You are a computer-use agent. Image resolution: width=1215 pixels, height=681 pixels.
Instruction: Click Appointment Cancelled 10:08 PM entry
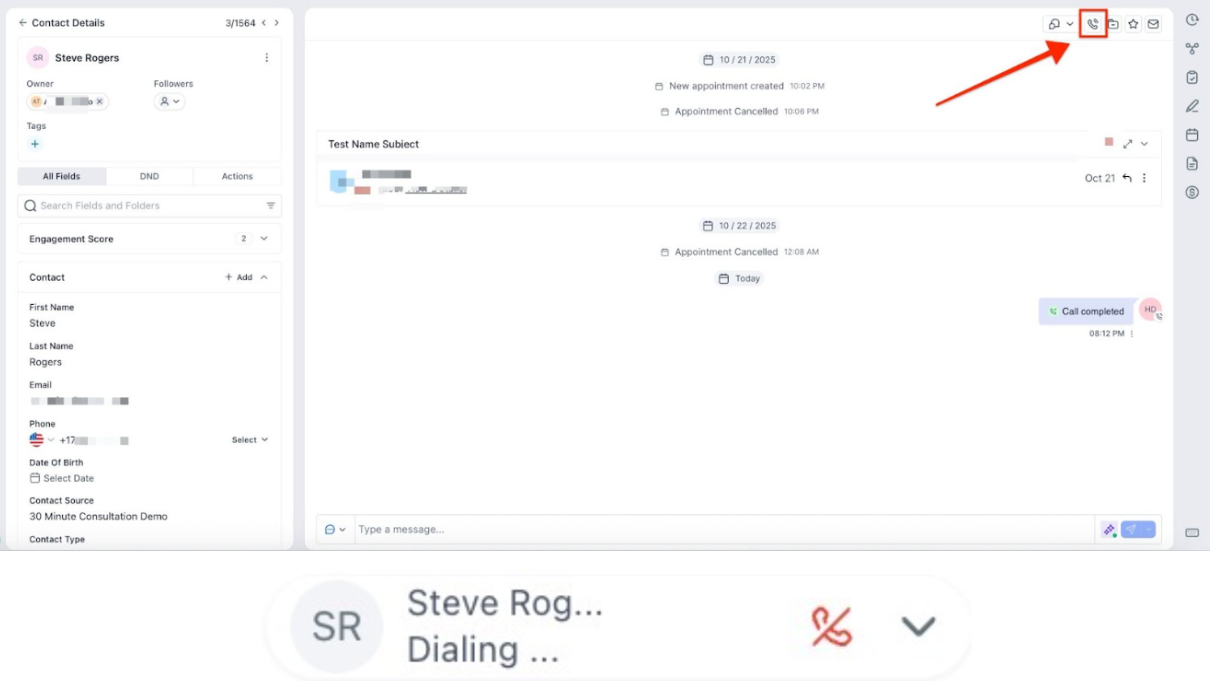pyautogui.click(x=740, y=112)
